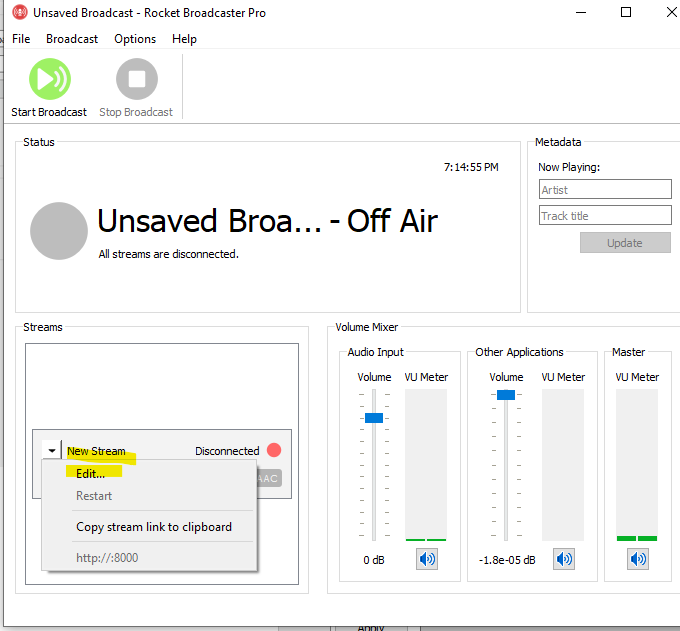Image resolution: width=680 pixels, height=631 pixels.
Task: Click the Disconnected status text
Action: 227,451
